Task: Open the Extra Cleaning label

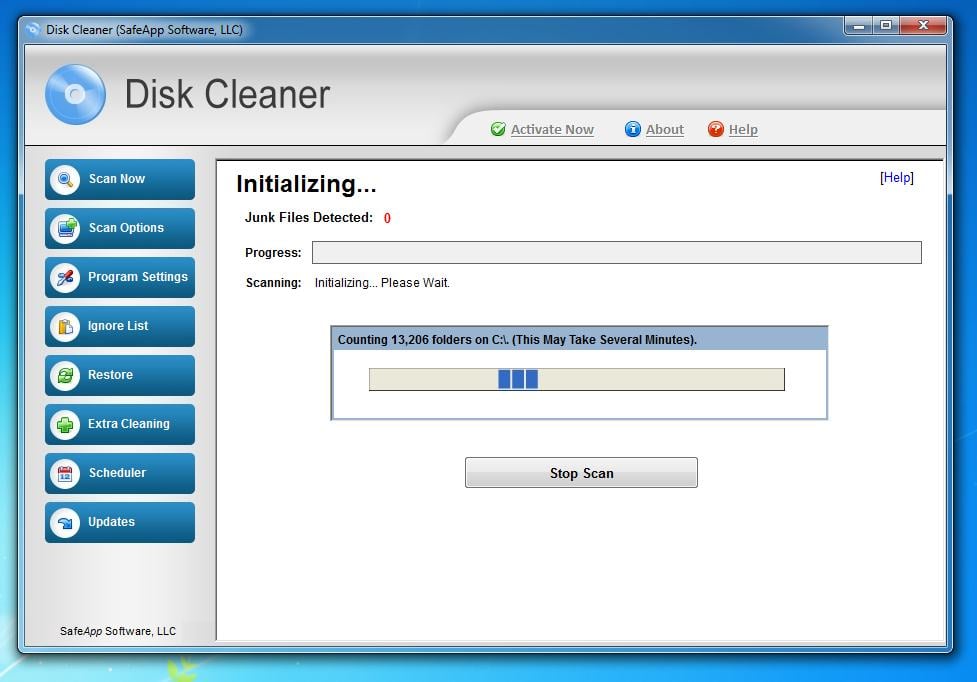Action: point(128,424)
